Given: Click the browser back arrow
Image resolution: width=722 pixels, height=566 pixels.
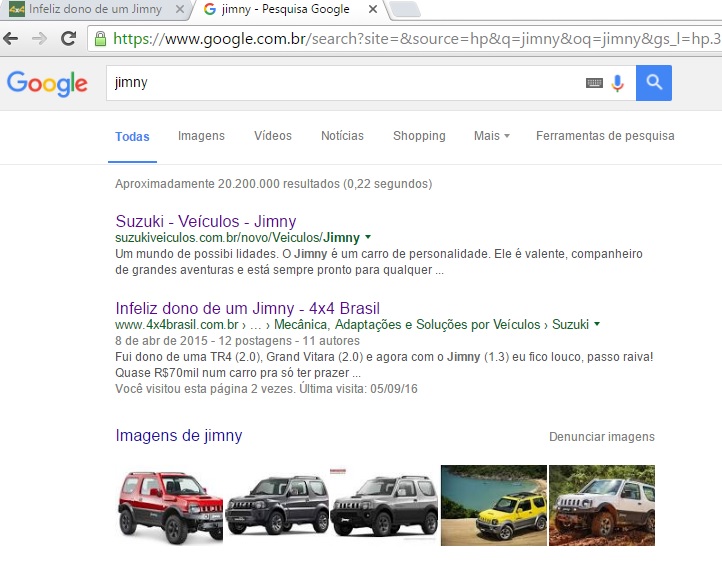Looking at the screenshot, I should (11, 39).
